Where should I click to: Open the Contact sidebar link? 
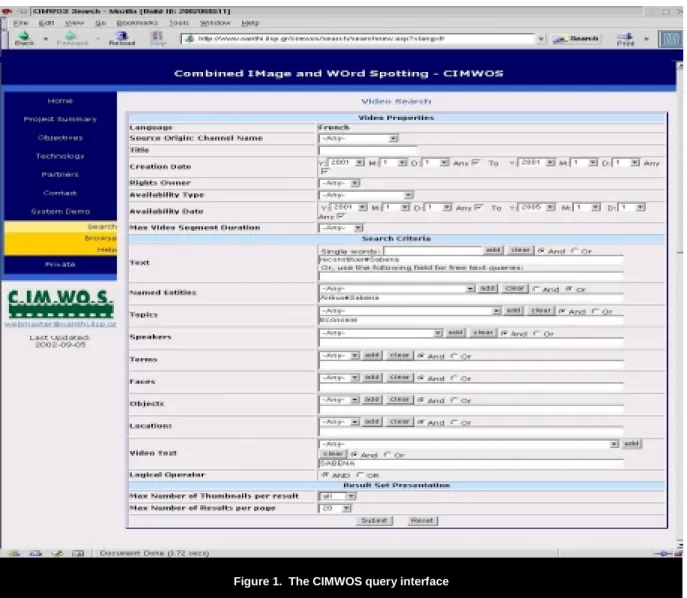pyautogui.click(x=60, y=193)
